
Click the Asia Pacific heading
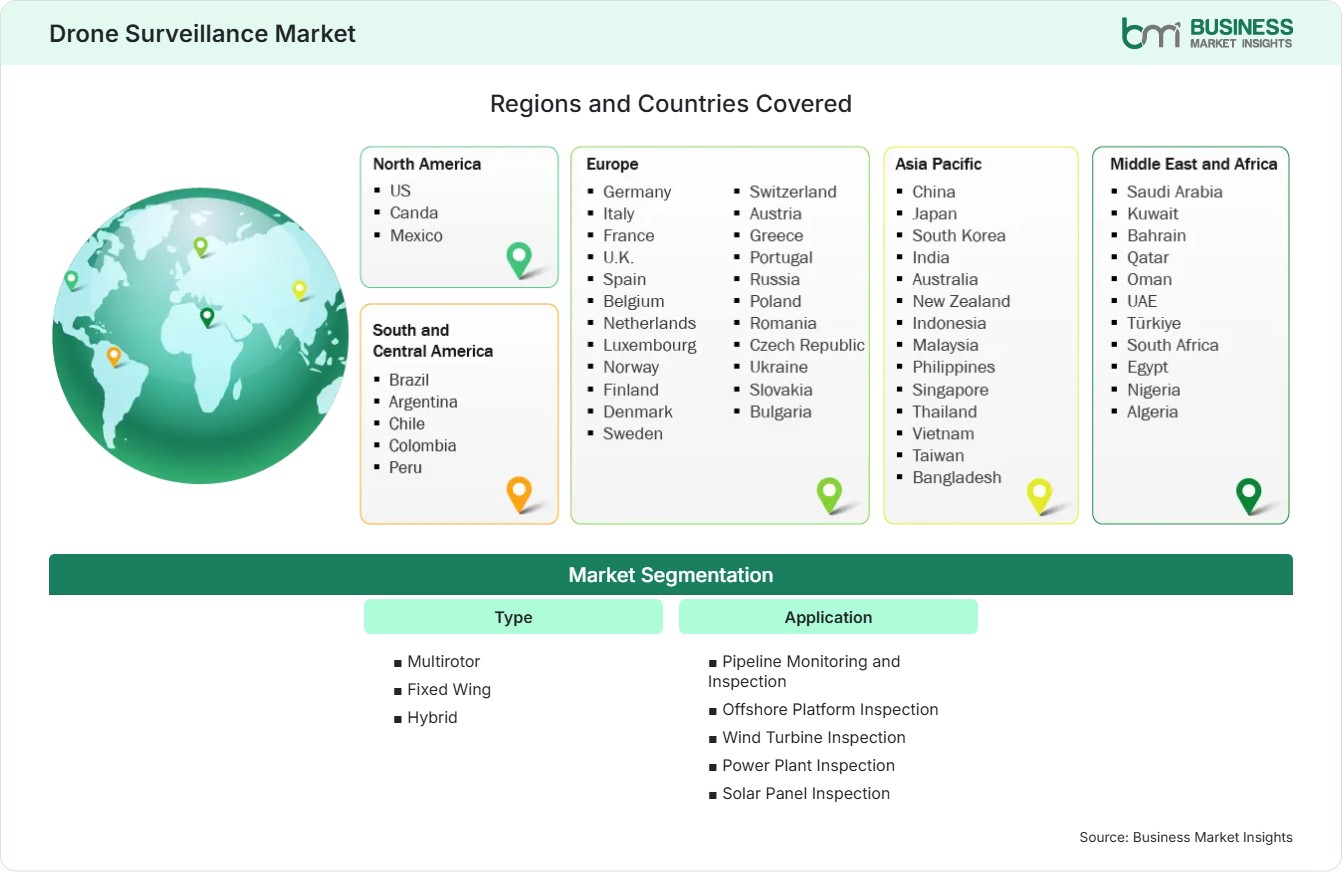pos(939,164)
